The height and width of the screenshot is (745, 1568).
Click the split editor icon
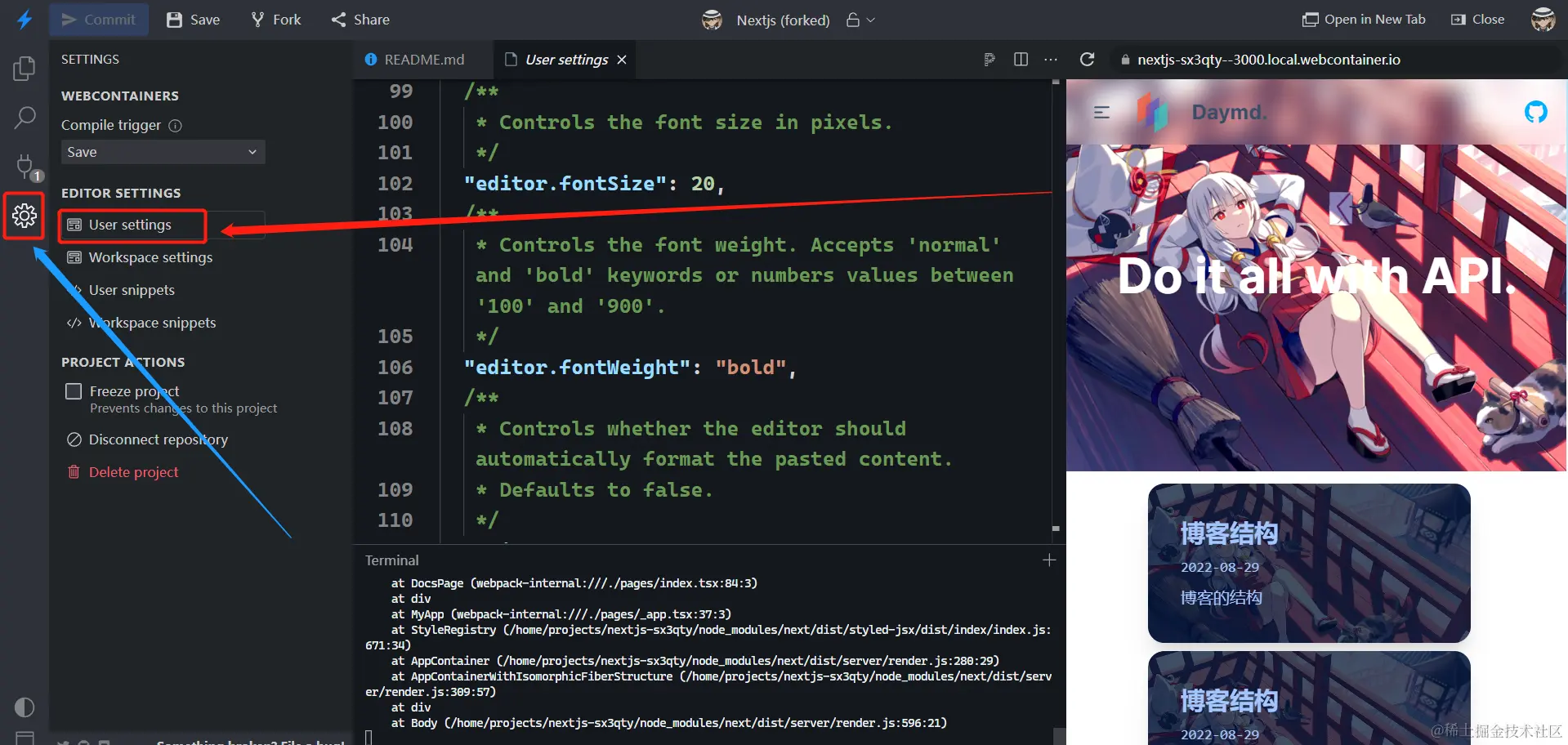tap(1021, 59)
